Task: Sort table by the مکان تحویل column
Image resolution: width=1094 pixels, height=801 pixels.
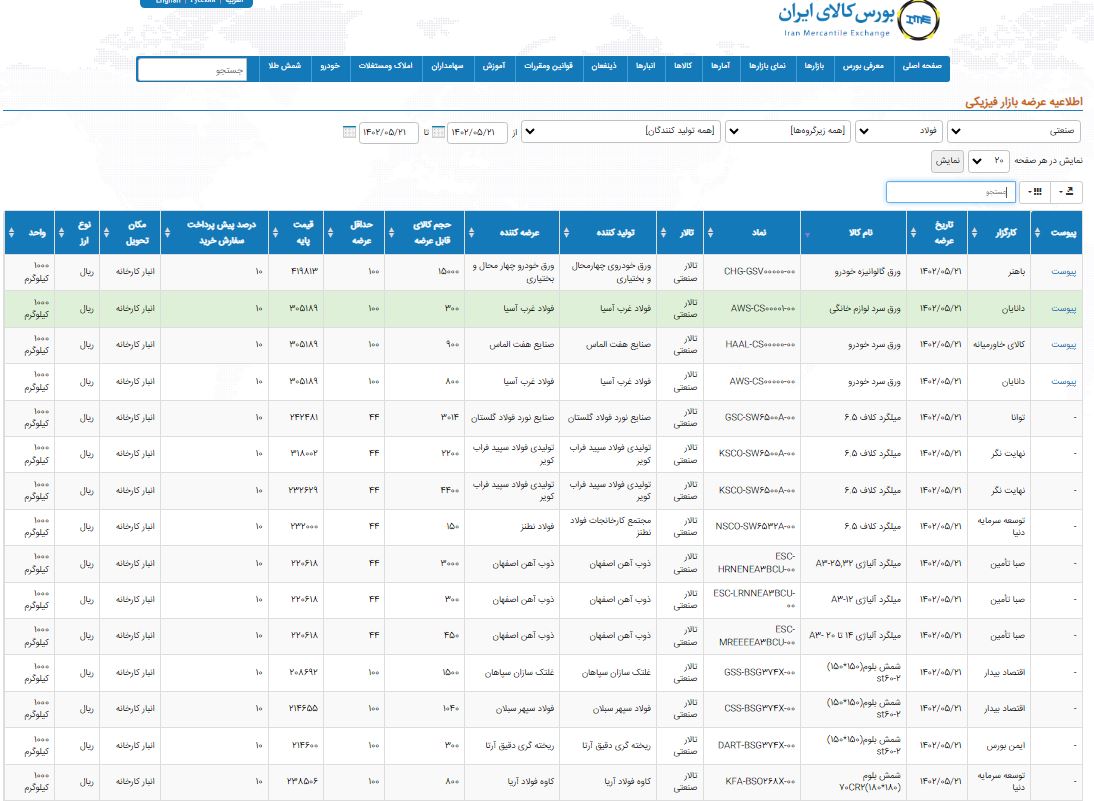Action: pyautogui.click(x=130, y=232)
